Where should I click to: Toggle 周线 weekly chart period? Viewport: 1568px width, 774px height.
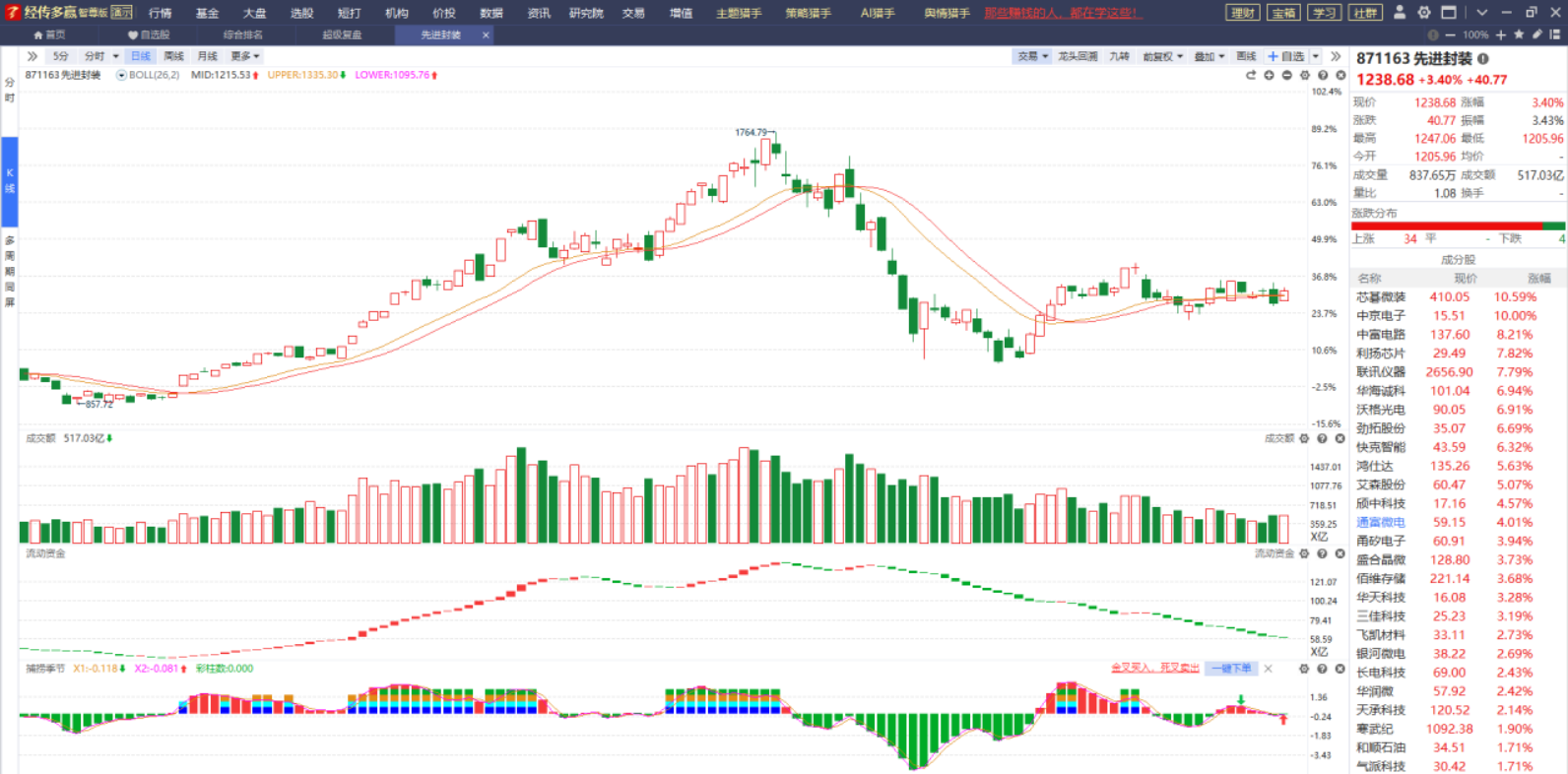[x=174, y=56]
